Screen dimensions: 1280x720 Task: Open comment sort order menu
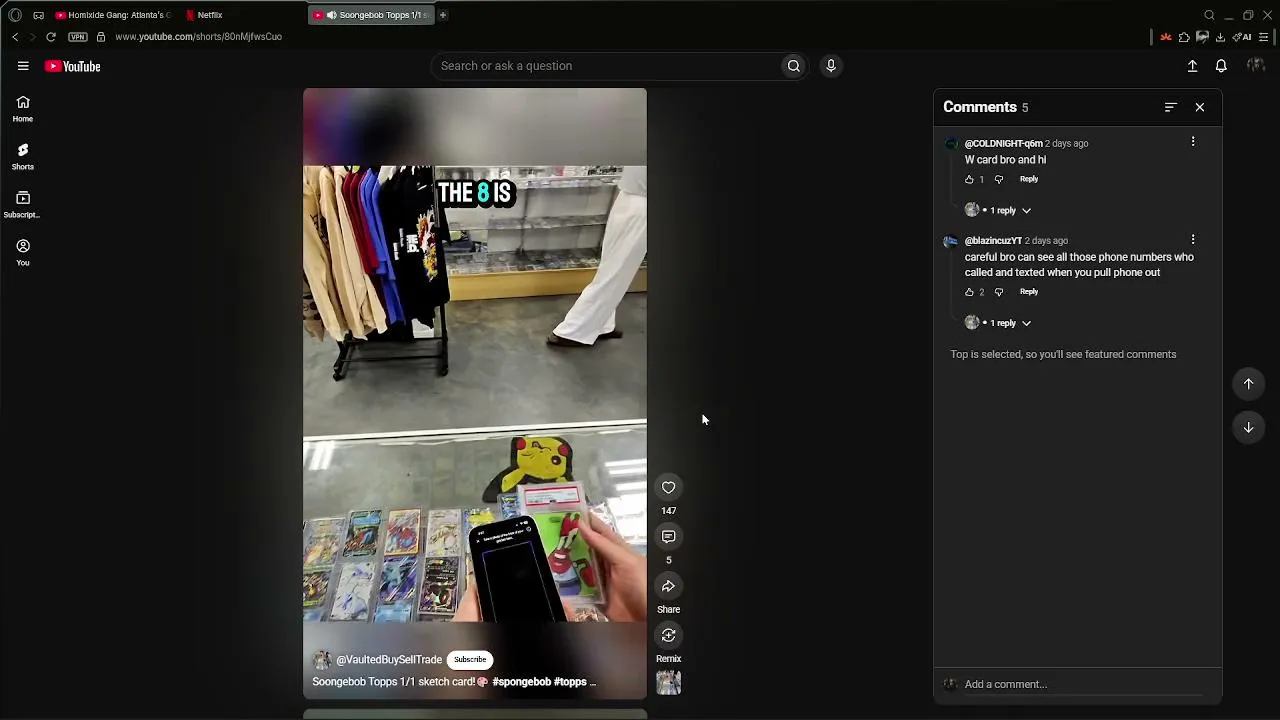point(1170,107)
